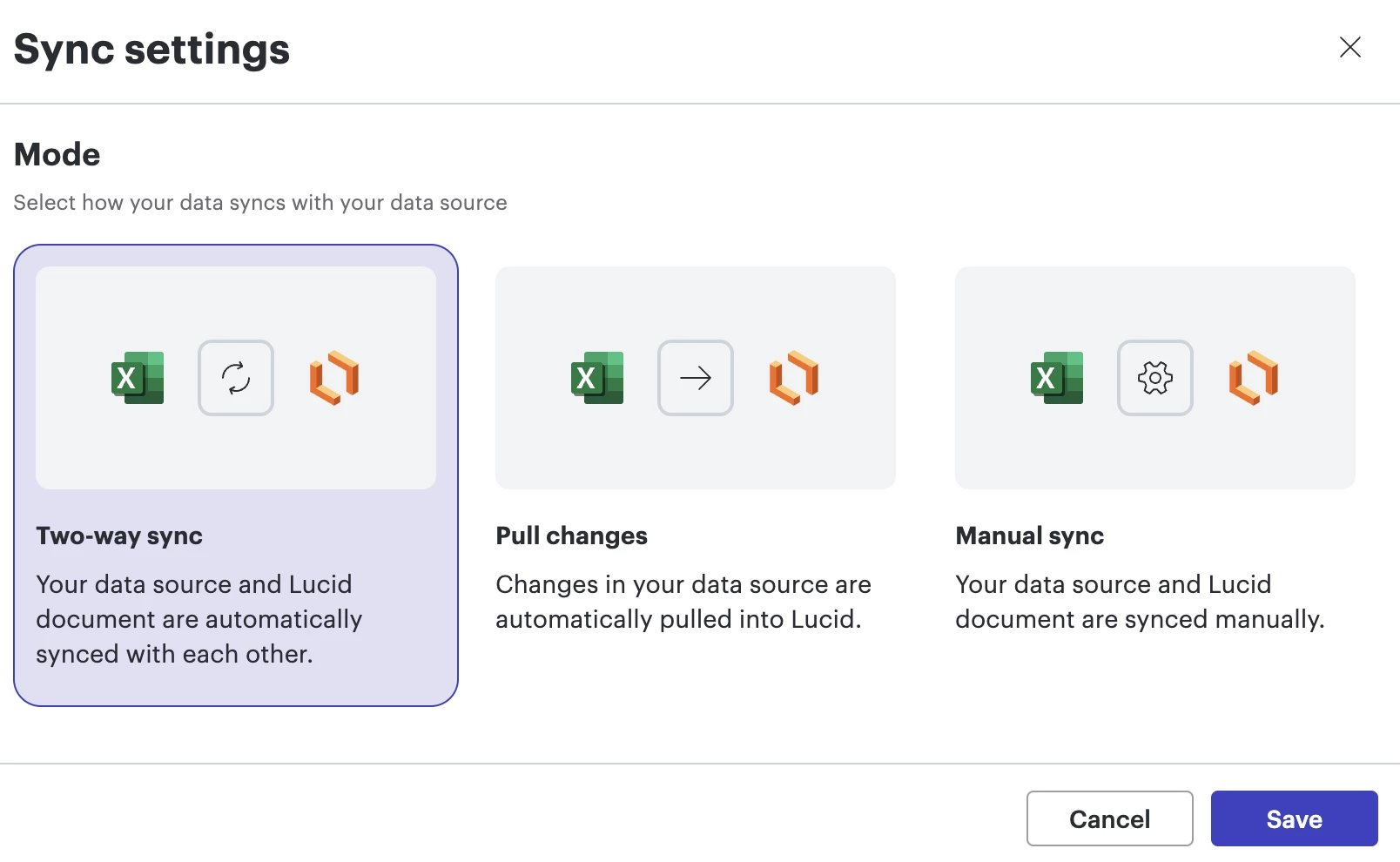
Task: Select the Two-way sync mode title
Action: 119,536
